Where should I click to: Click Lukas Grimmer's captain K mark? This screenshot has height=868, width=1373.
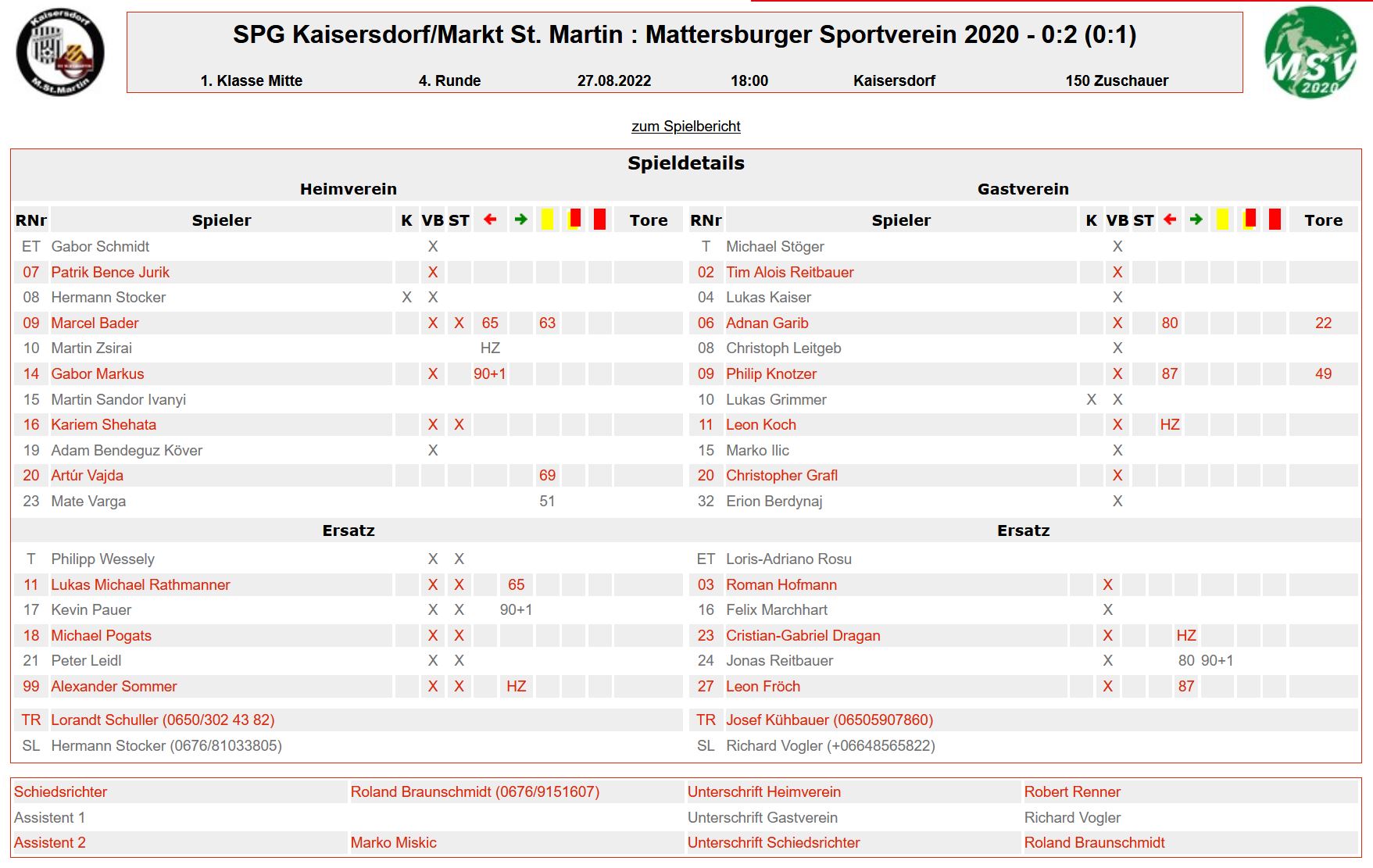1092,399
